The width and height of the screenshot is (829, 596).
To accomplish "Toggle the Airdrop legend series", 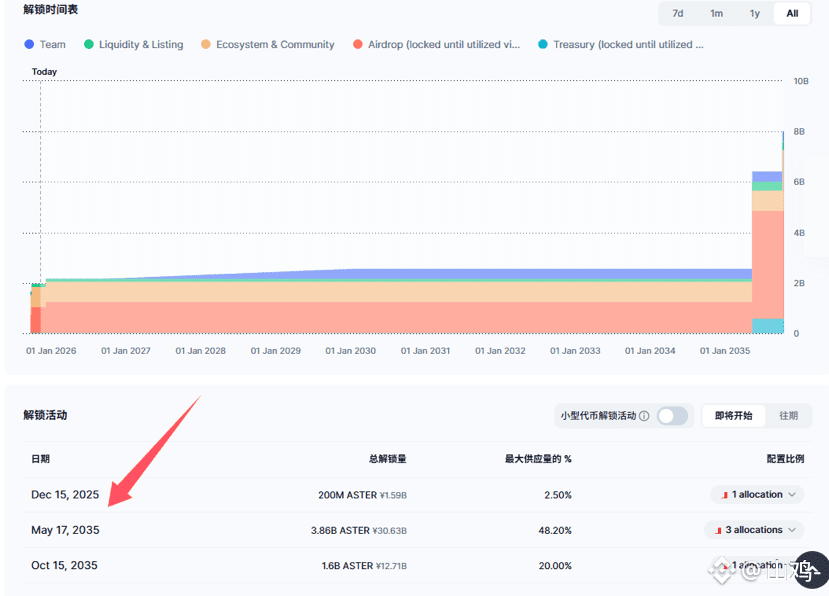I will [436, 44].
